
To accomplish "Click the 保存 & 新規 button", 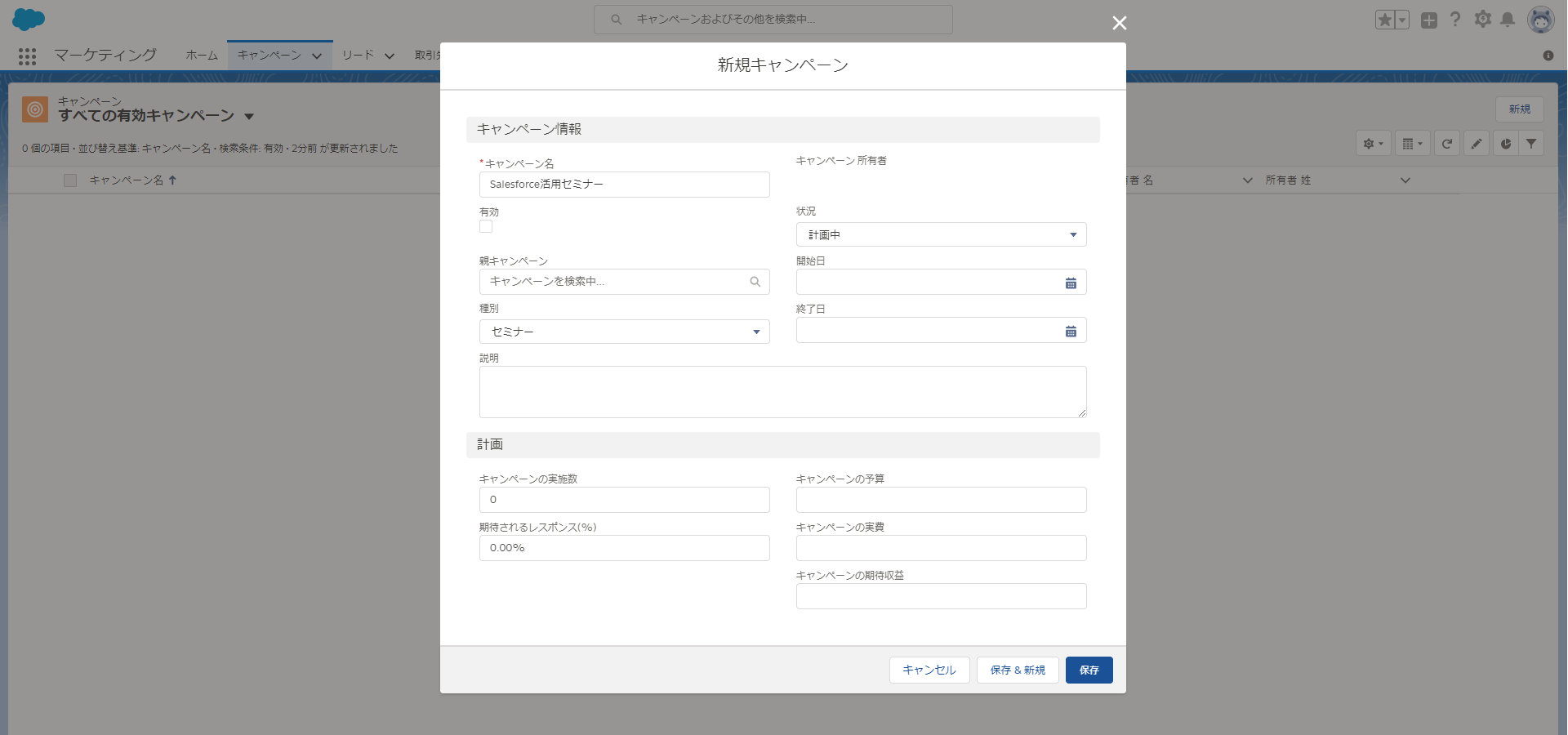I will pyautogui.click(x=1017, y=670).
